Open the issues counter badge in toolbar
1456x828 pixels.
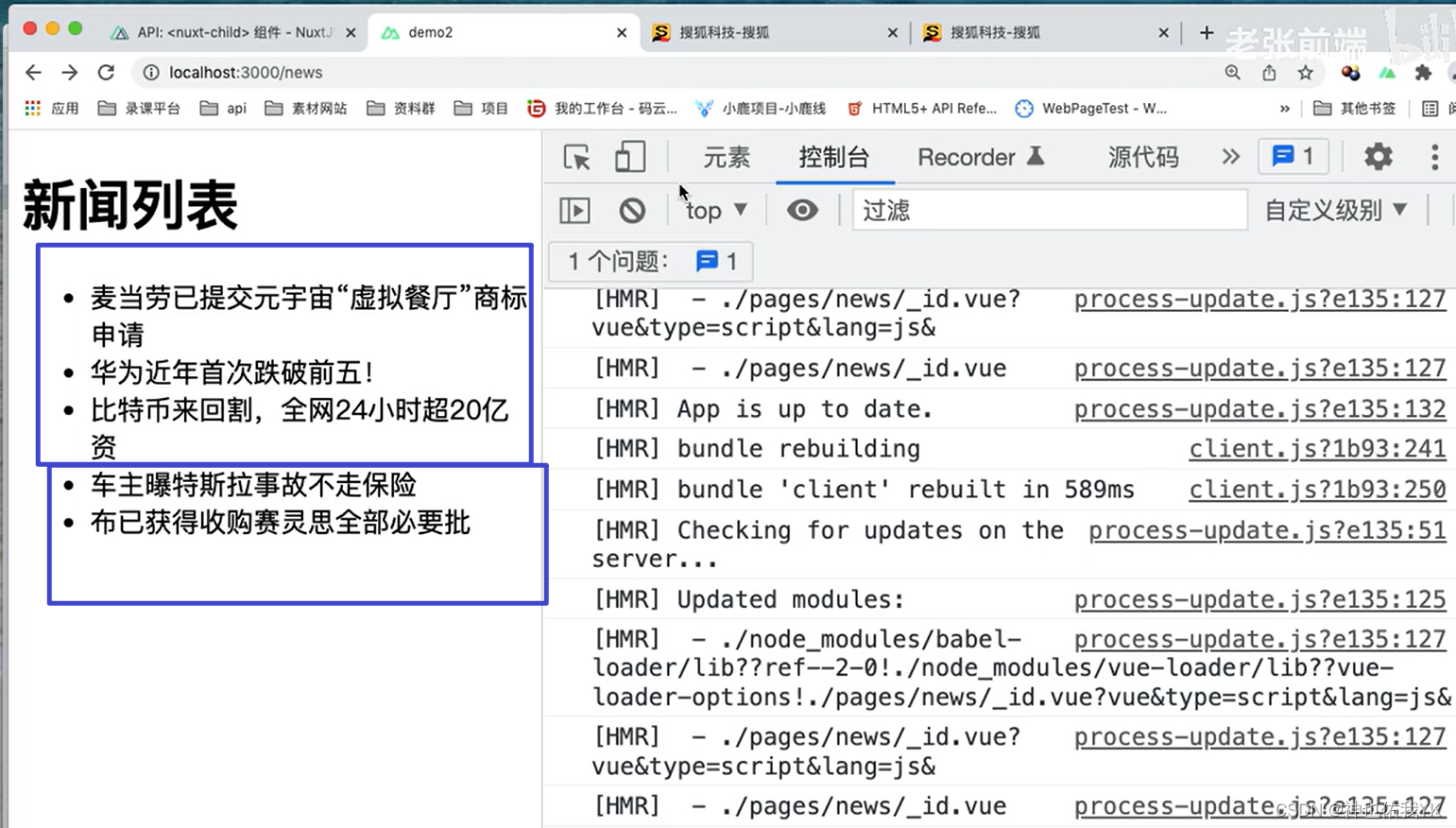[x=1293, y=157]
